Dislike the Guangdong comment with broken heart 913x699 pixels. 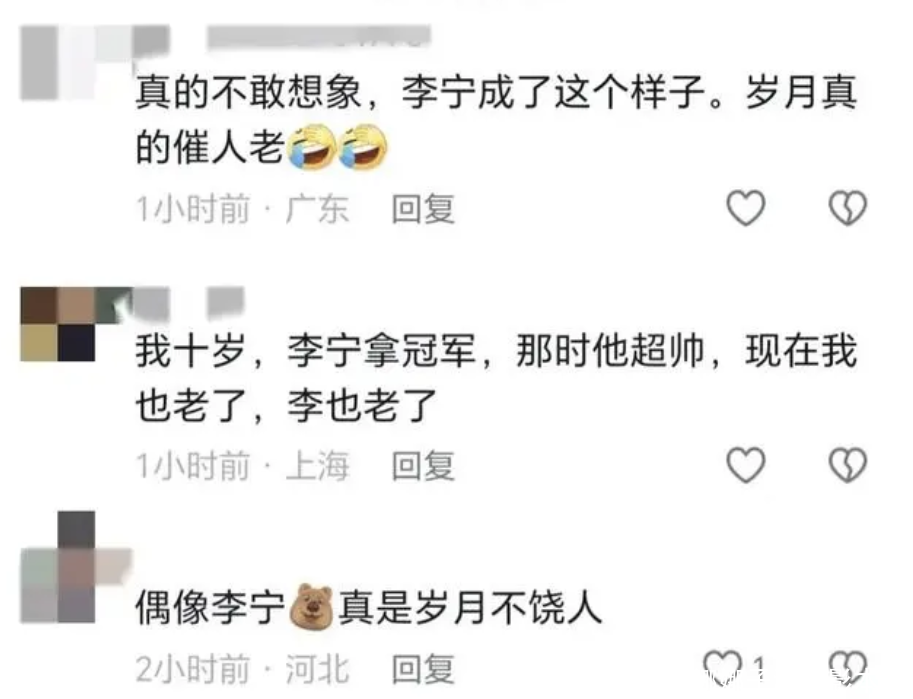click(847, 208)
